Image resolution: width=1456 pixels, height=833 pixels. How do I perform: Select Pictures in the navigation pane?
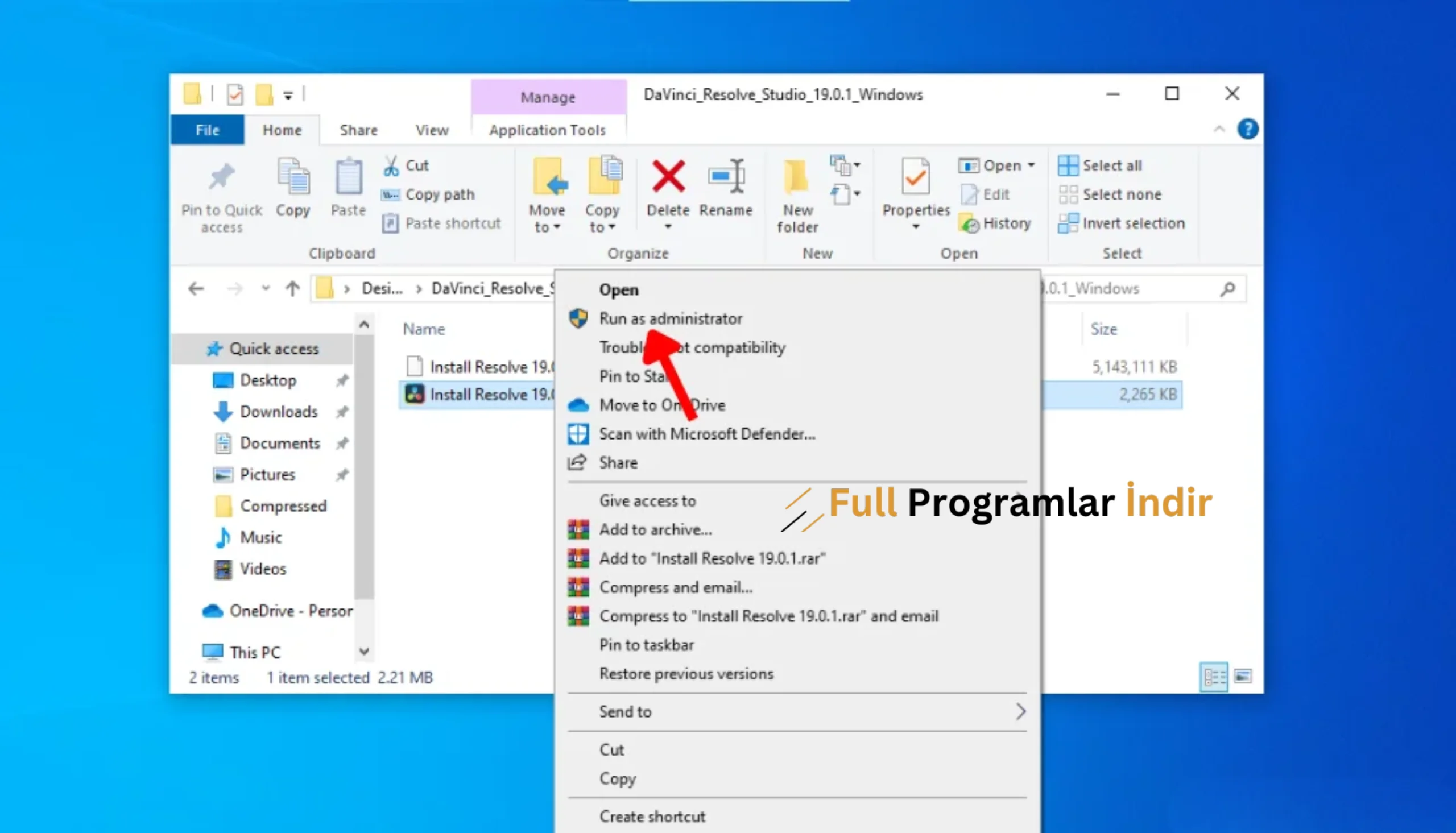click(x=267, y=475)
